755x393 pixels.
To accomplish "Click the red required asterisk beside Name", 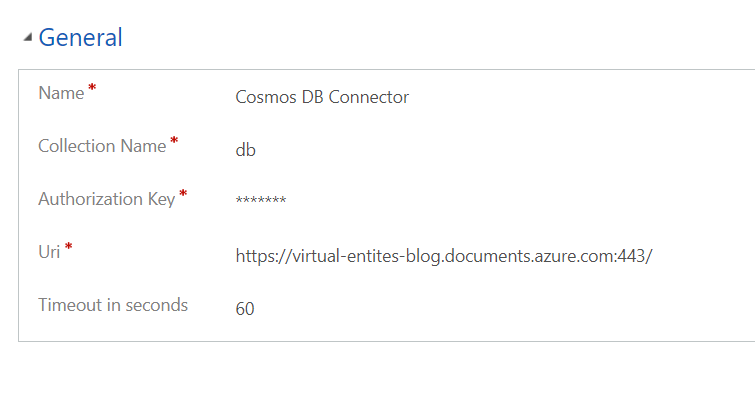I will coord(92,88).
